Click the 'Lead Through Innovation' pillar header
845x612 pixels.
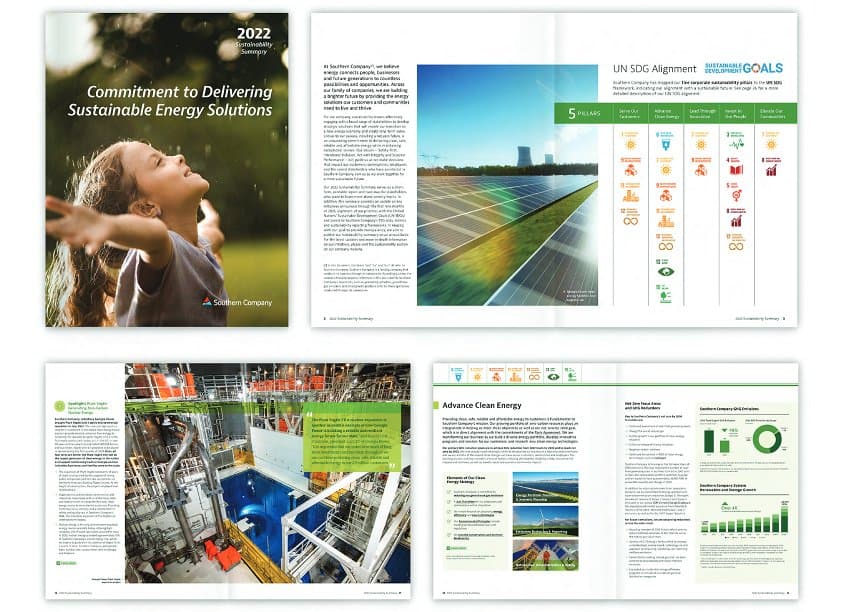(x=701, y=113)
